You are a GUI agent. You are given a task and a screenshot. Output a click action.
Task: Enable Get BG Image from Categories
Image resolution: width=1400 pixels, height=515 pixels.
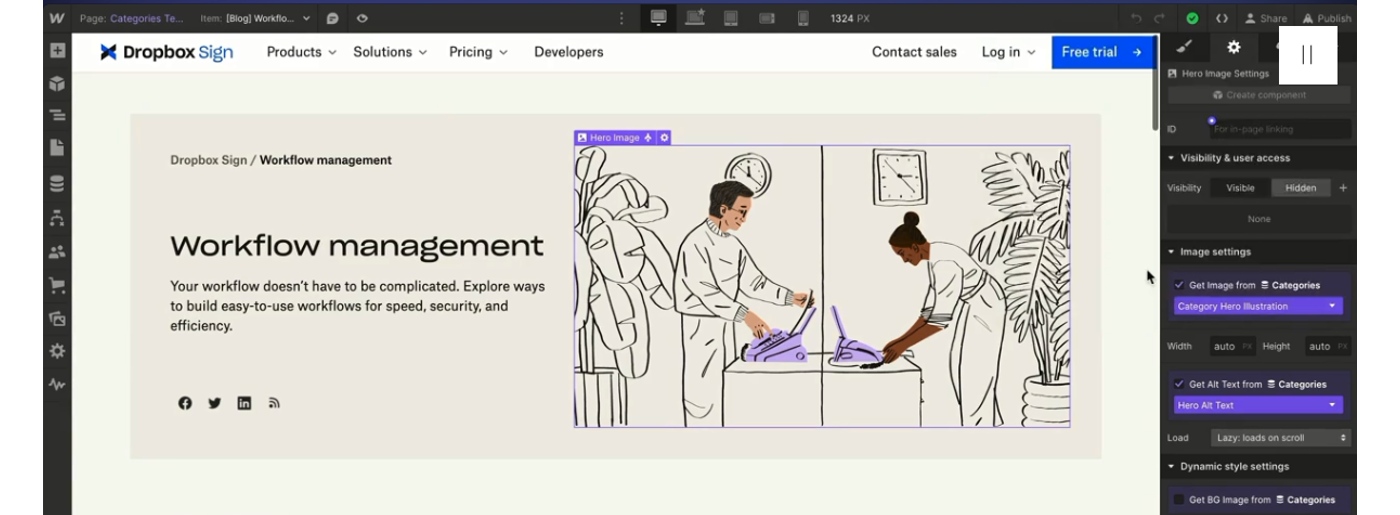coord(1179,500)
